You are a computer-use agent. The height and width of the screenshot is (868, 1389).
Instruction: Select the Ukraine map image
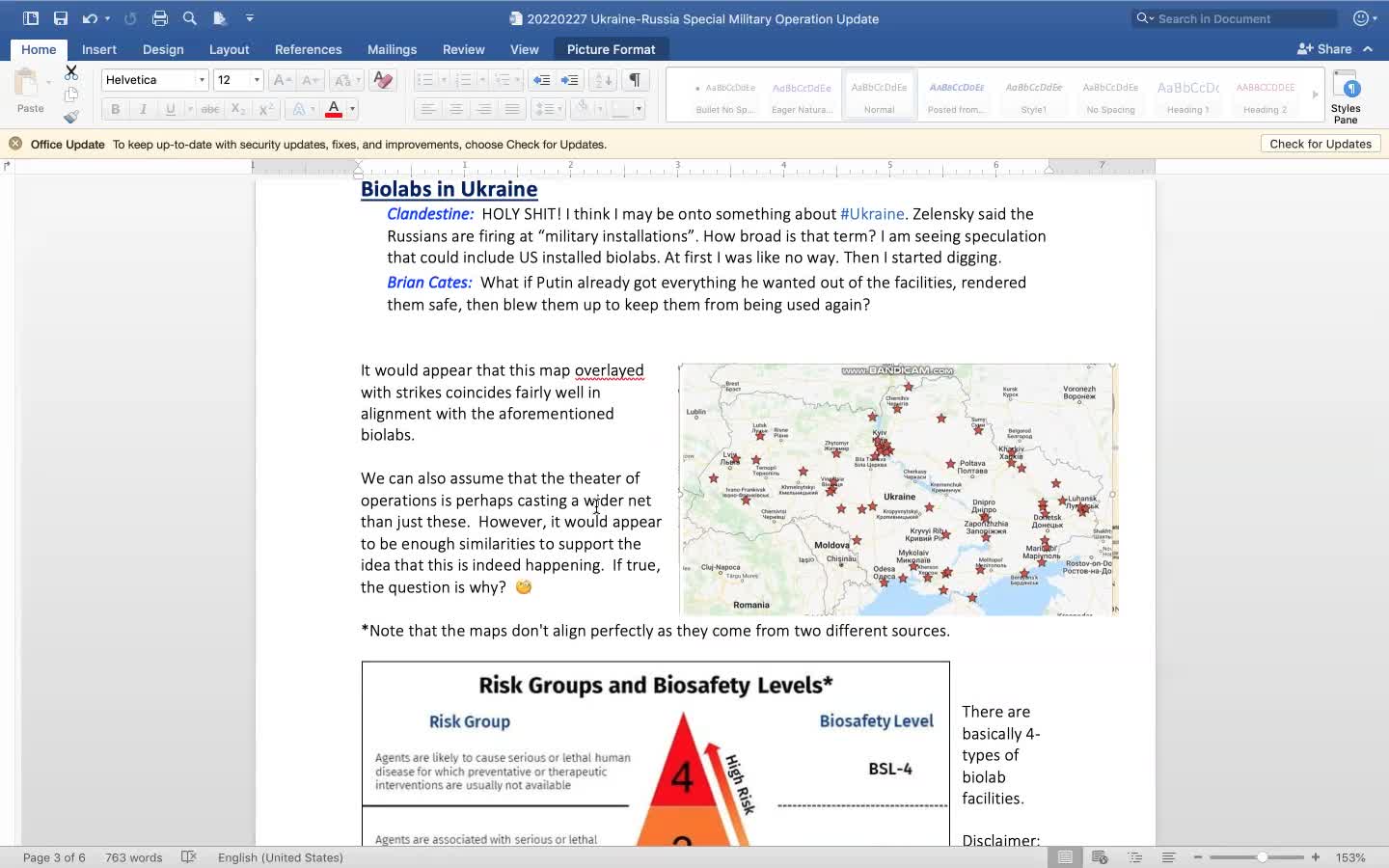(898, 489)
